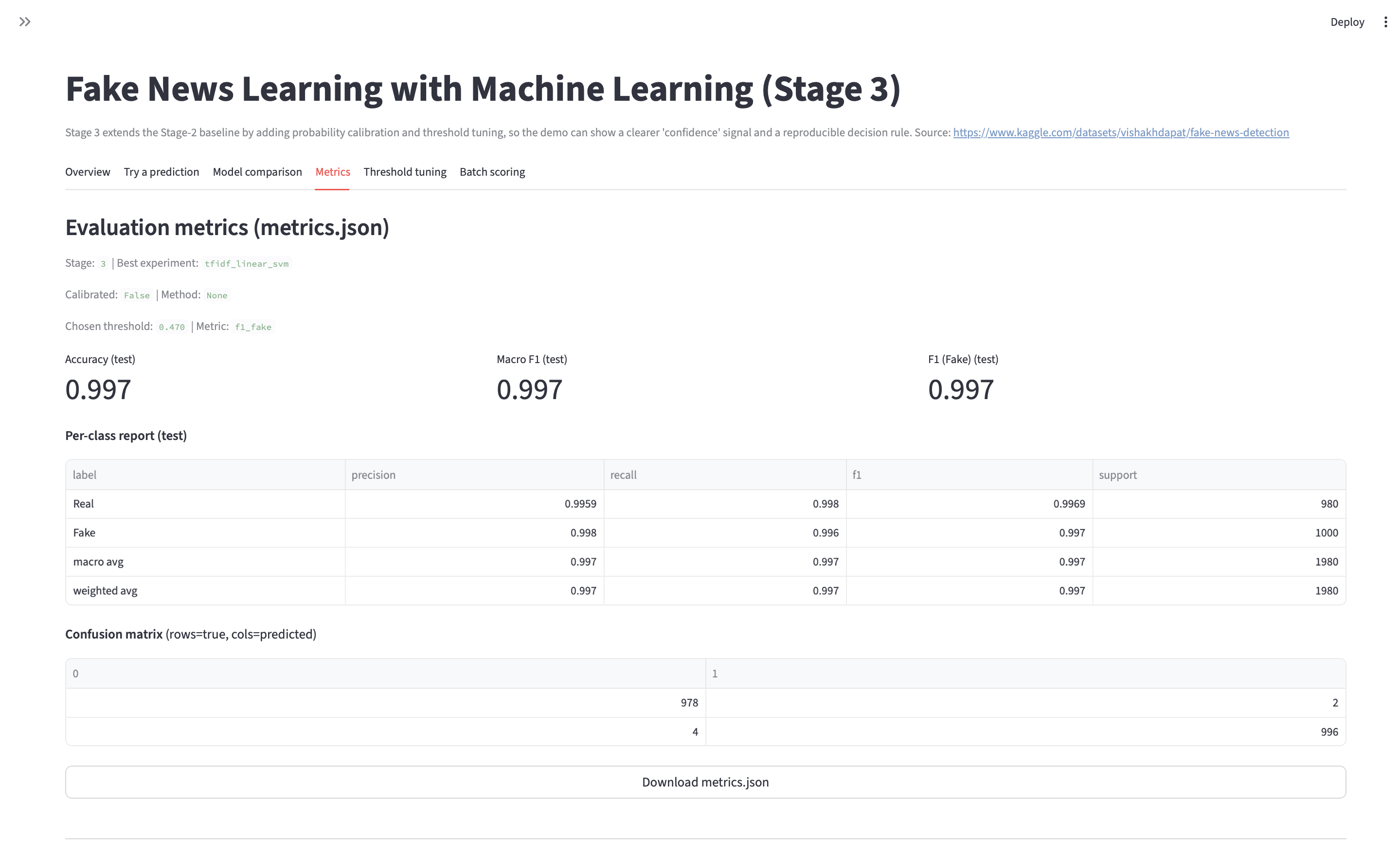Open the Threshold tuning tab
Image resolution: width=1400 pixels, height=842 pixels.
[404, 171]
